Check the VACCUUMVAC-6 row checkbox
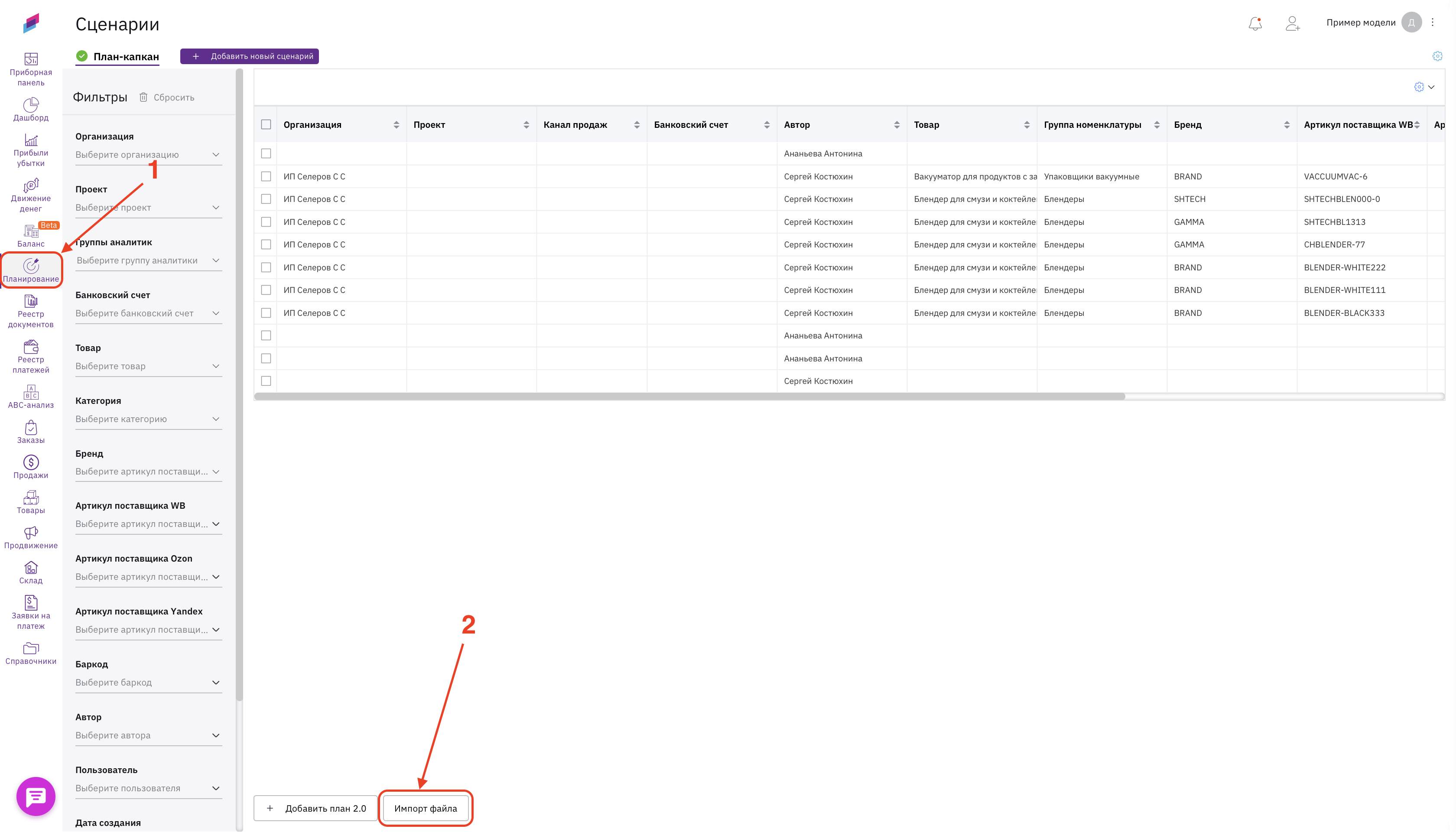1456x832 pixels. pyautogui.click(x=266, y=176)
